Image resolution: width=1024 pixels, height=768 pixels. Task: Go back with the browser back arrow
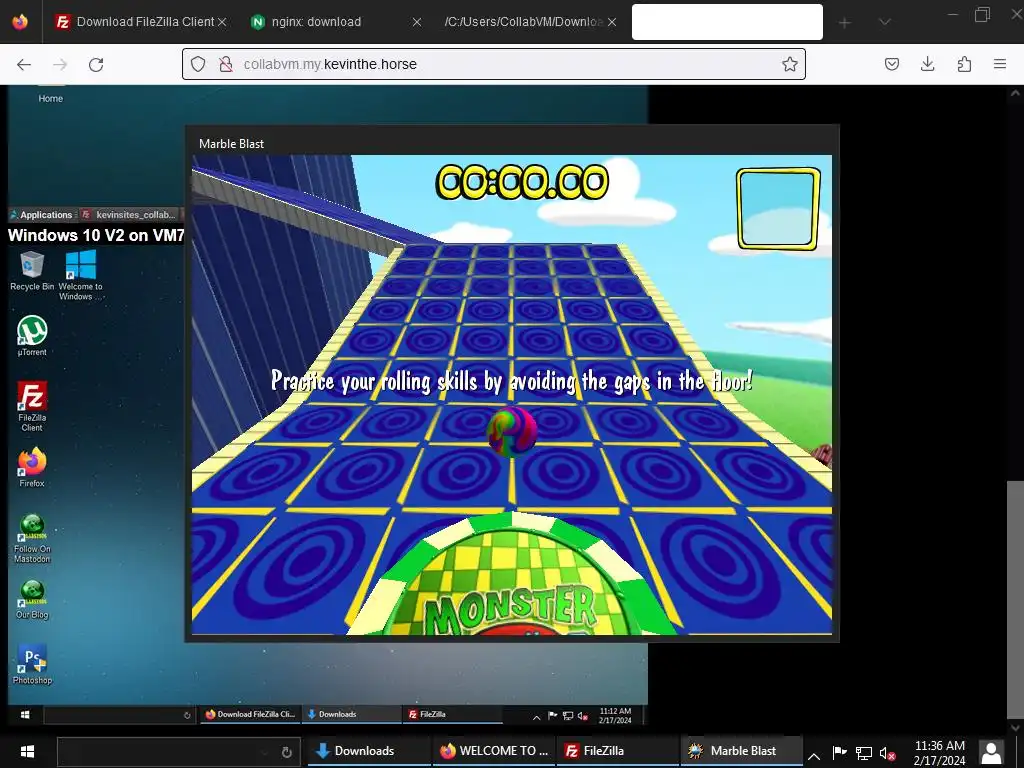(x=24, y=64)
